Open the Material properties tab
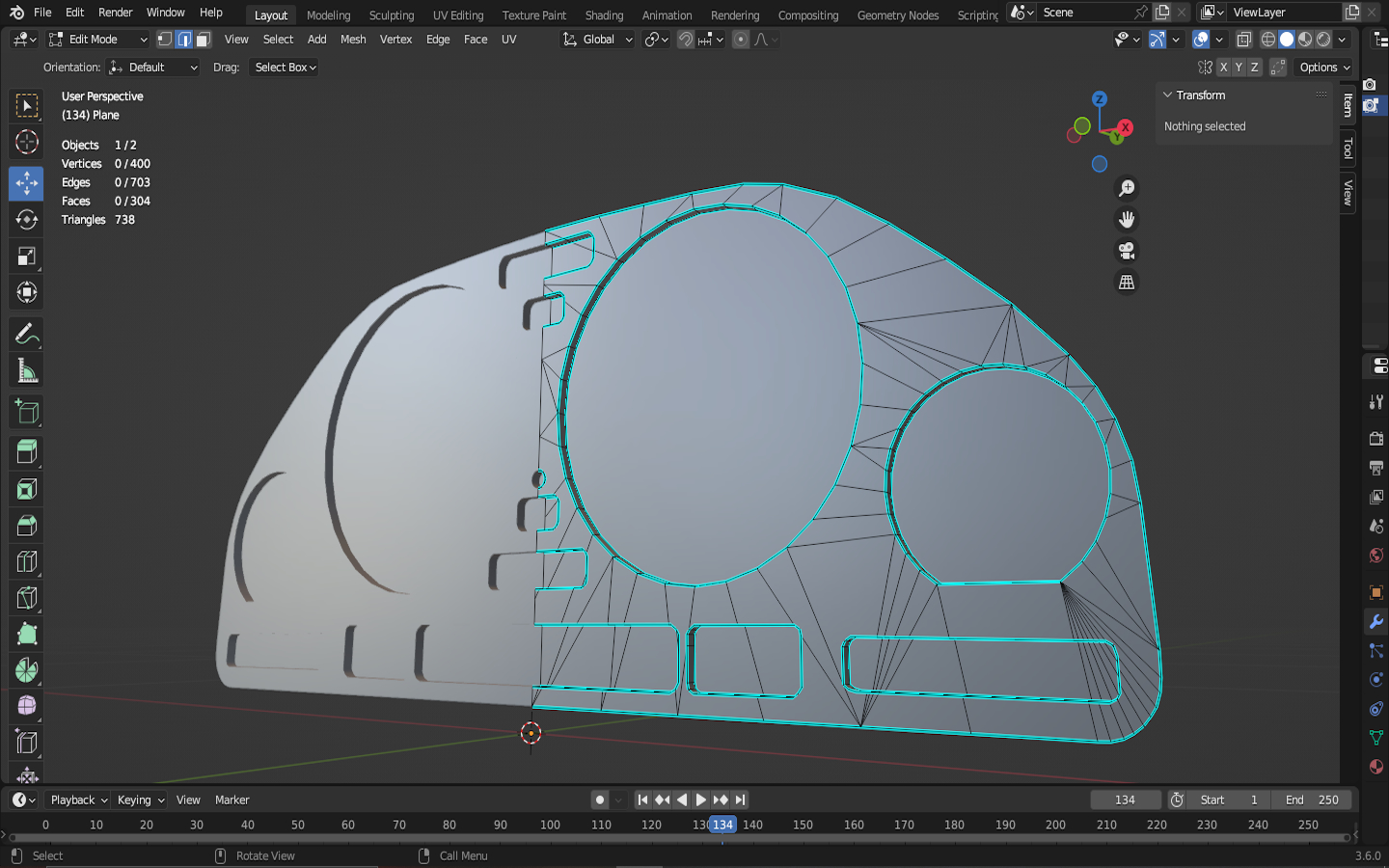This screenshot has height=868, width=1389. [1376, 767]
